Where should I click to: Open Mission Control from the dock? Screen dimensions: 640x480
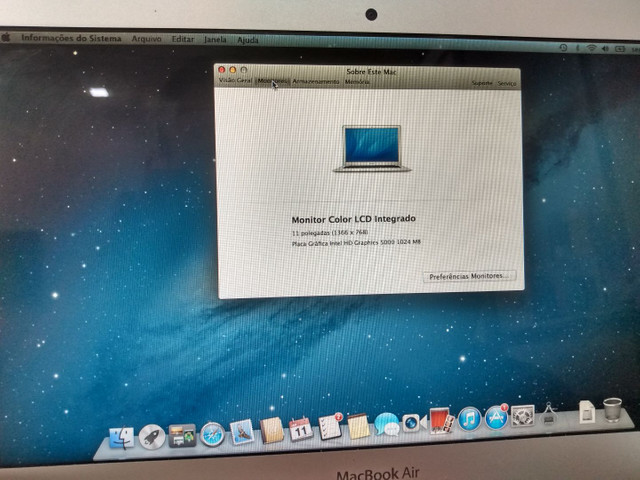[x=182, y=436]
